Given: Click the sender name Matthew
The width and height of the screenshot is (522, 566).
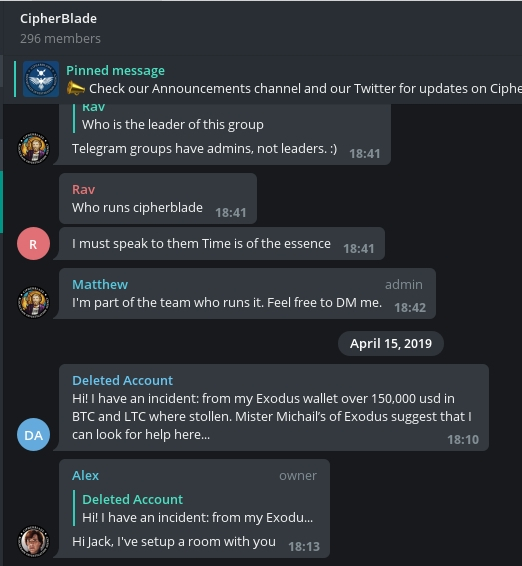Looking at the screenshot, I should coord(100,284).
